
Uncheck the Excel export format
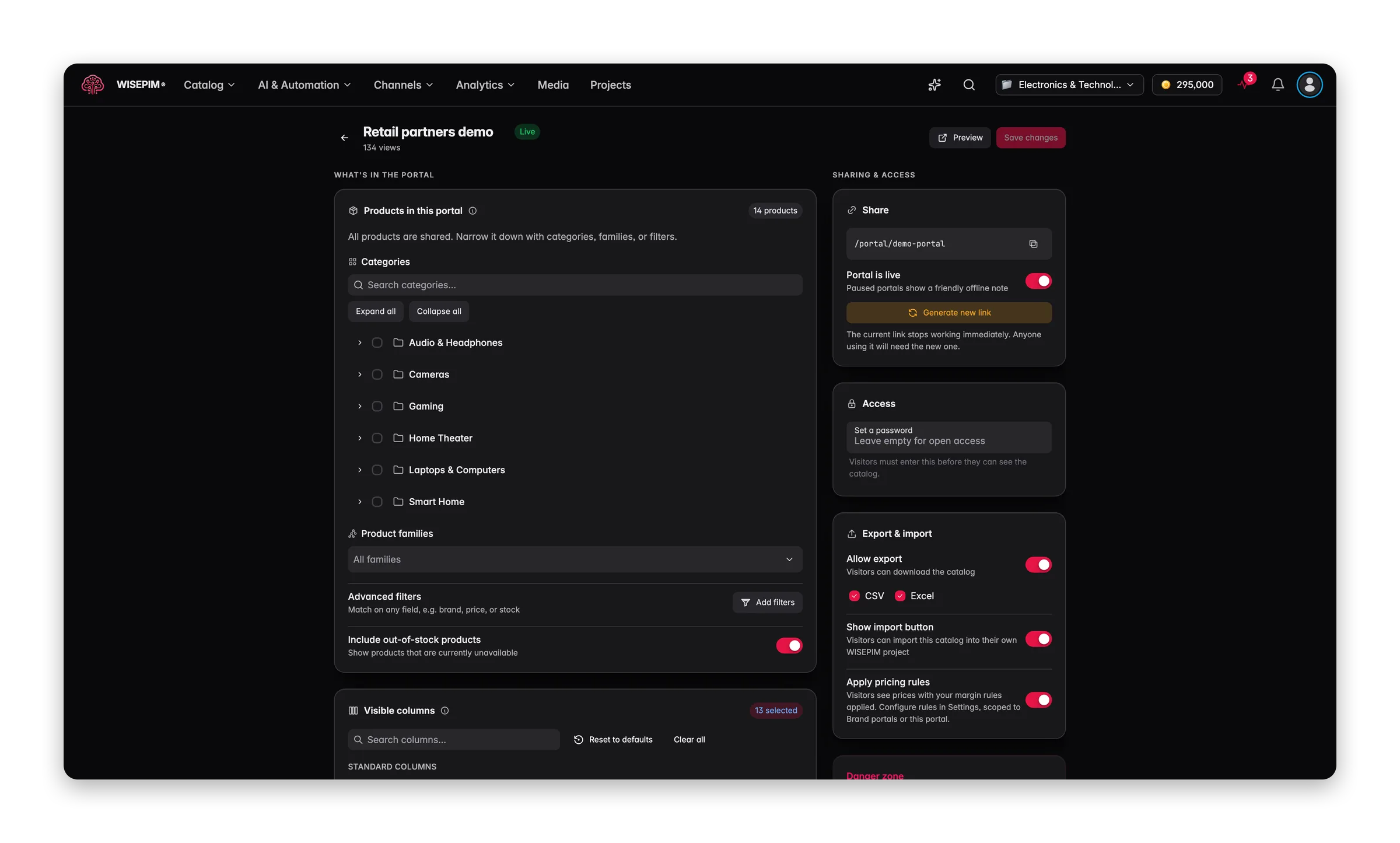click(x=900, y=596)
